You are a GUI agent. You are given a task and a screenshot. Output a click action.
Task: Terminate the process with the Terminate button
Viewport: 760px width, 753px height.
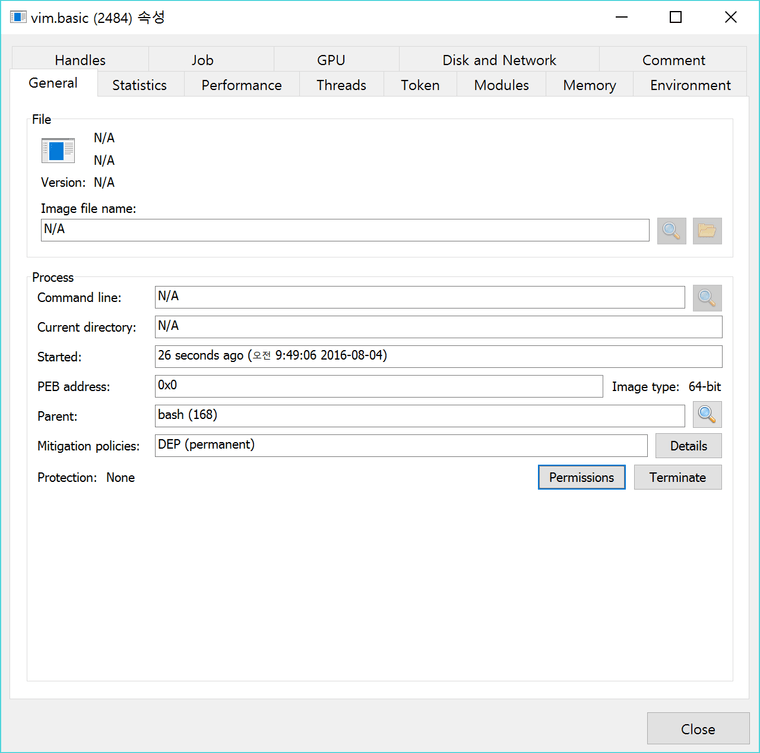(x=677, y=477)
